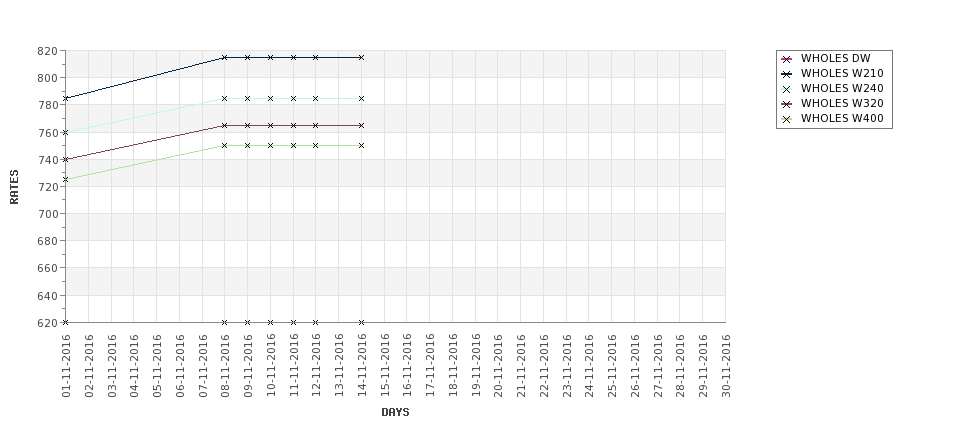Click W400 data point at 14-11-2016

[x=361, y=145]
